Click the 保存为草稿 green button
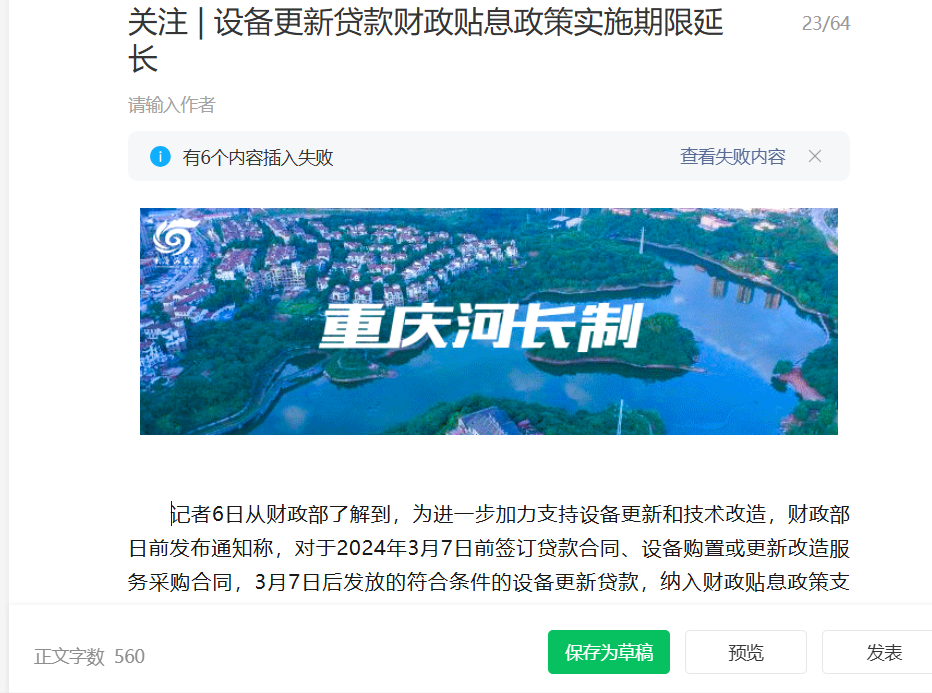This screenshot has width=932, height=693. 609,652
